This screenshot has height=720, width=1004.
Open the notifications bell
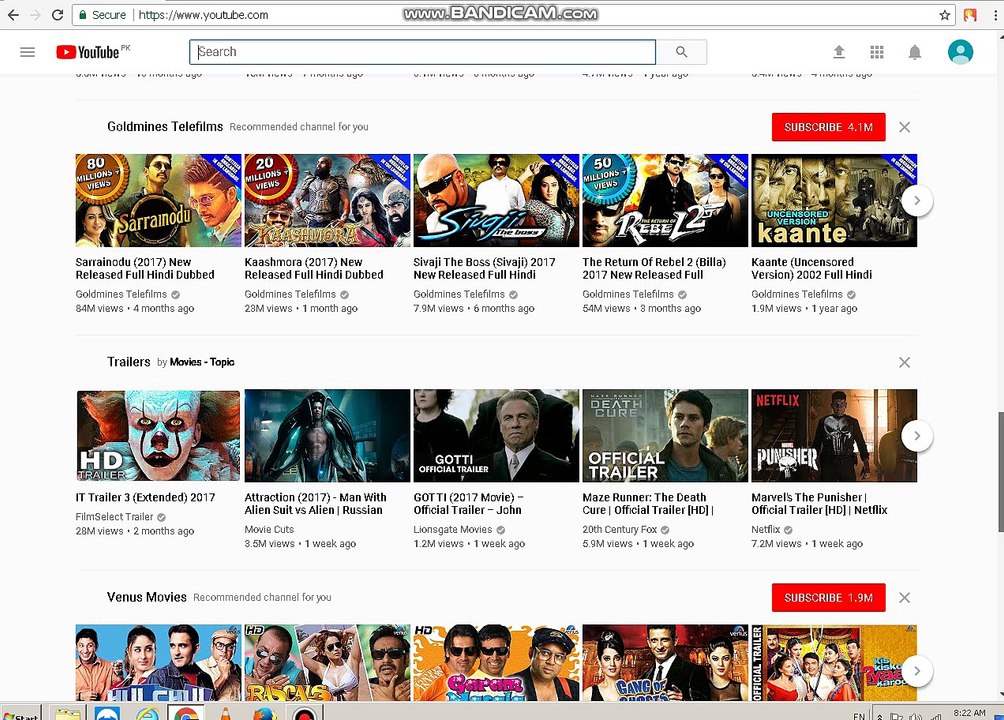(x=915, y=53)
